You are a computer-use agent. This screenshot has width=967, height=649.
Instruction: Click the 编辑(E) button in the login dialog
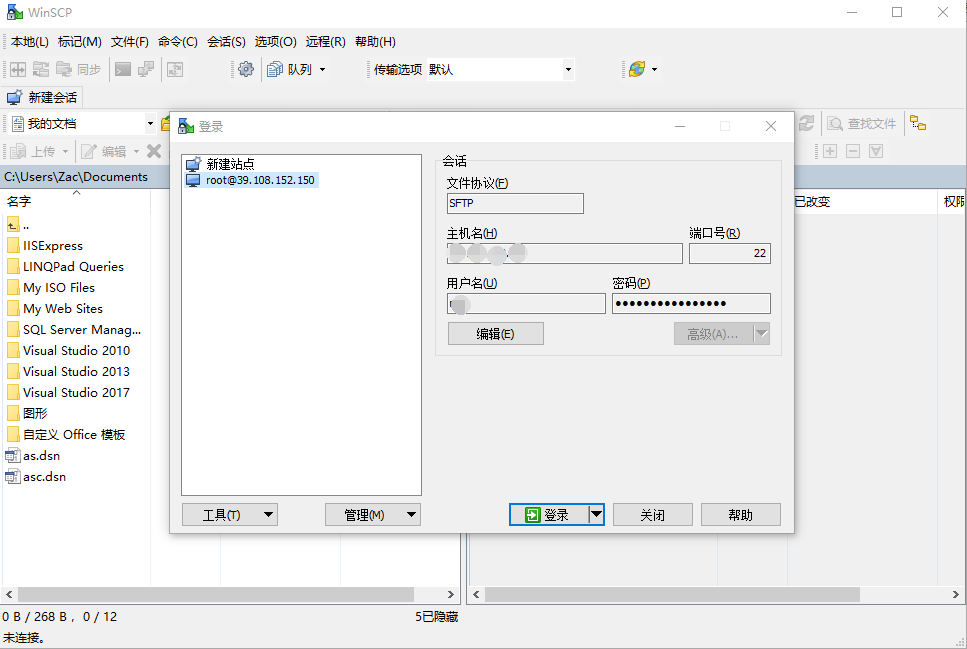click(x=495, y=334)
